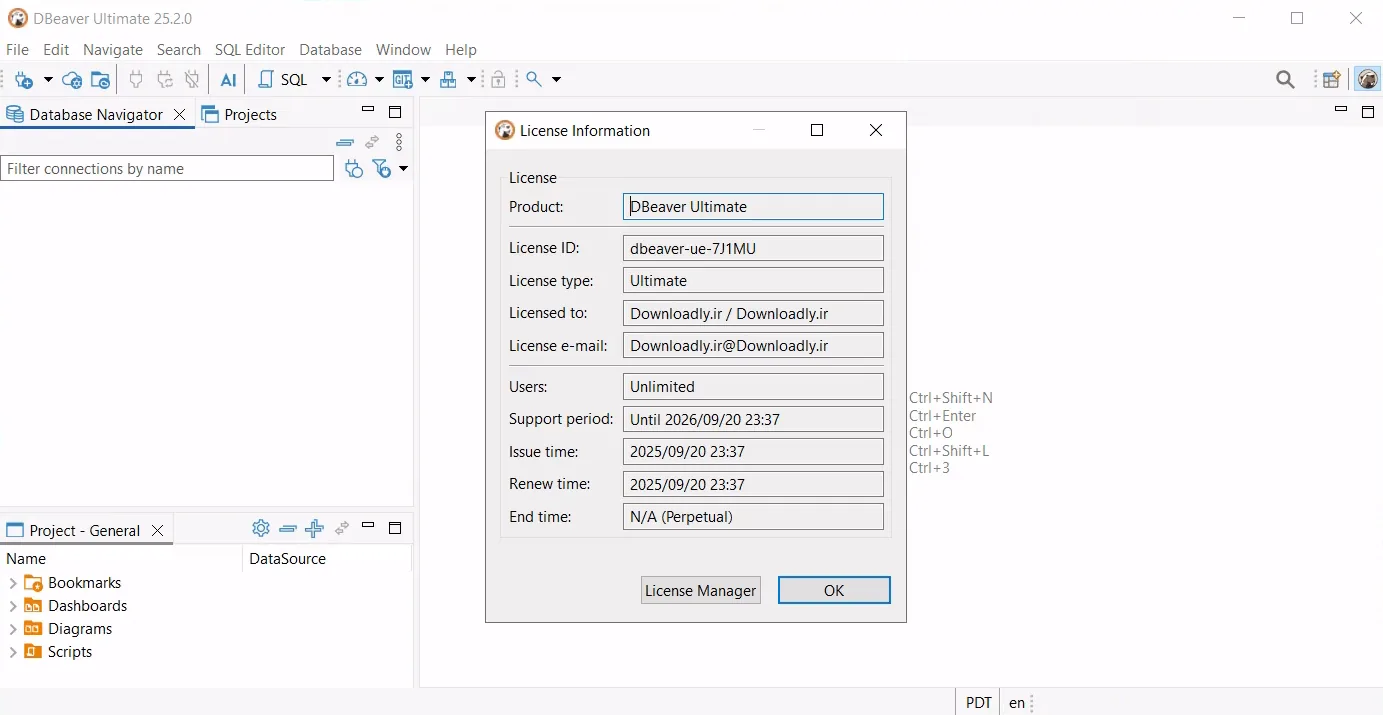Expand the Diagrams folder arrow
This screenshot has width=1383, height=715.
pyautogui.click(x=13, y=629)
